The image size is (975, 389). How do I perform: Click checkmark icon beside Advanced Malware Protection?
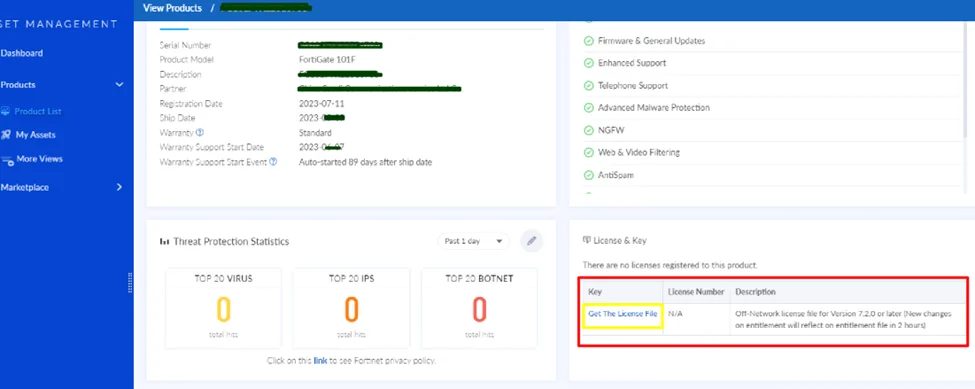point(588,108)
